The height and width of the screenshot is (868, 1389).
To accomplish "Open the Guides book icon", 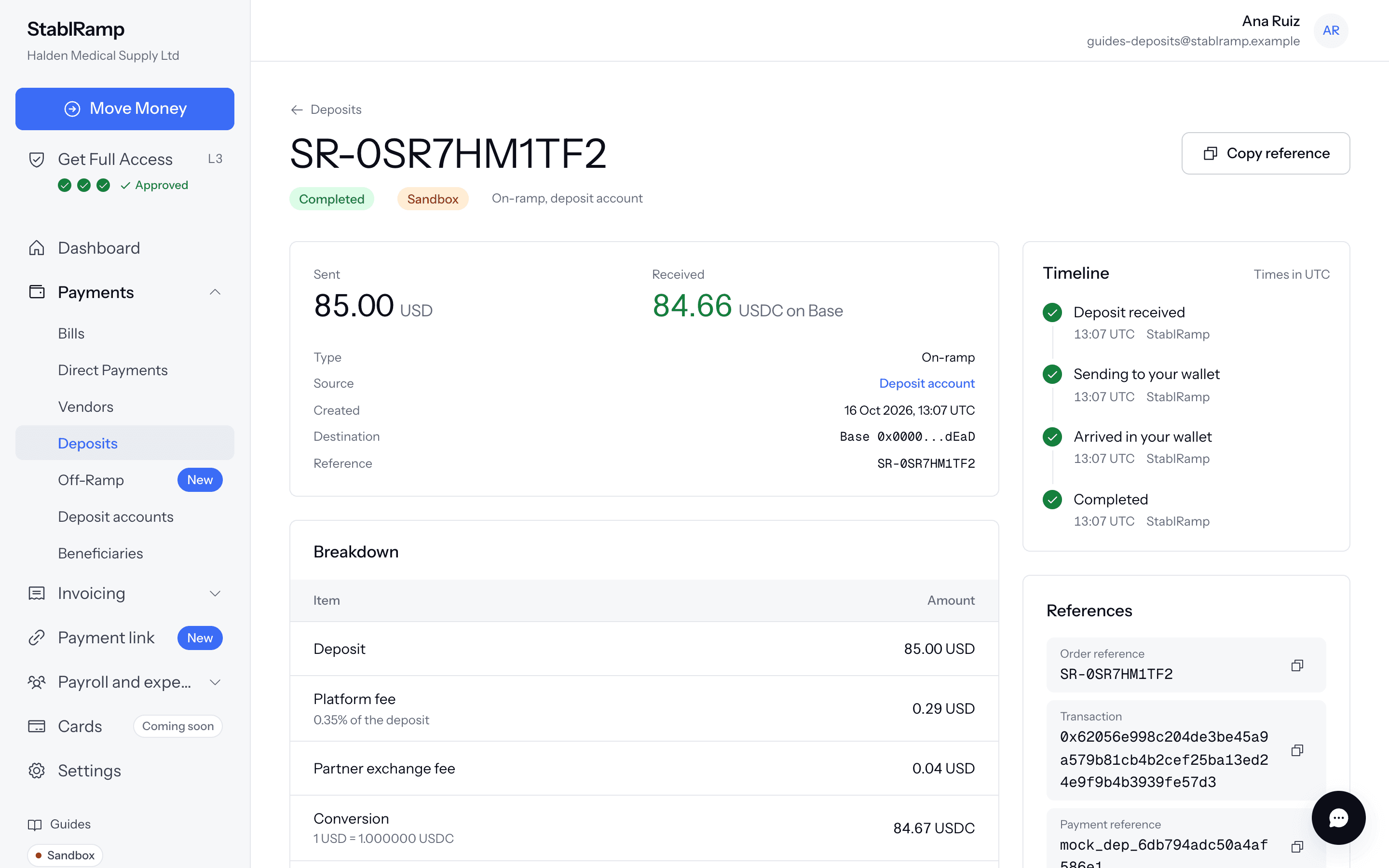I will [35, 825].
